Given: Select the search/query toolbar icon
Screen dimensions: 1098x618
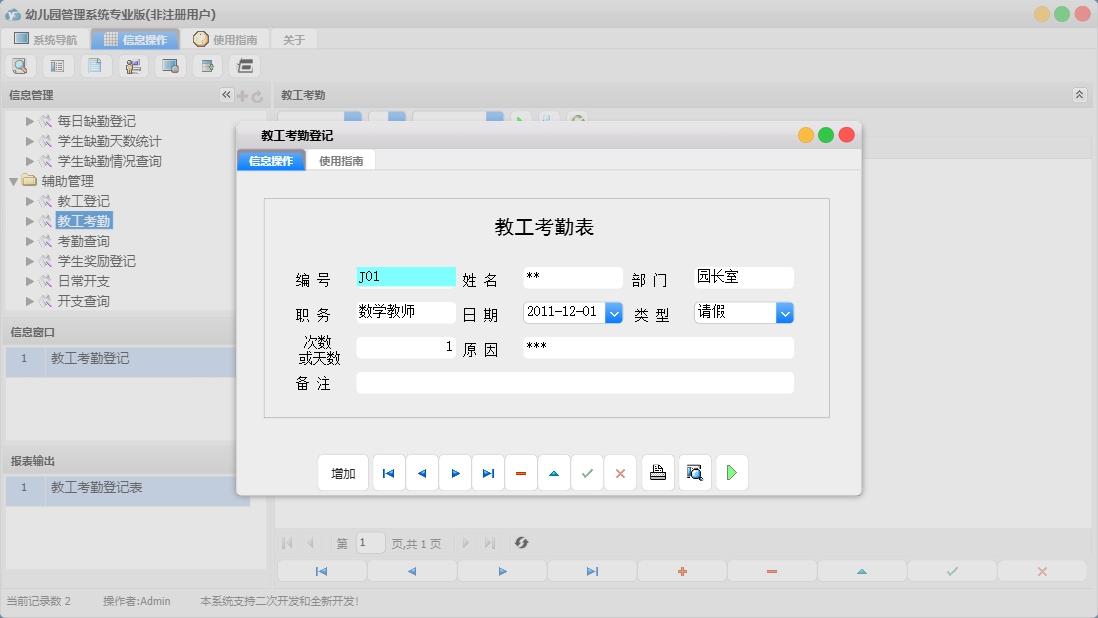Looking at the screenshot, I should 20,65.
